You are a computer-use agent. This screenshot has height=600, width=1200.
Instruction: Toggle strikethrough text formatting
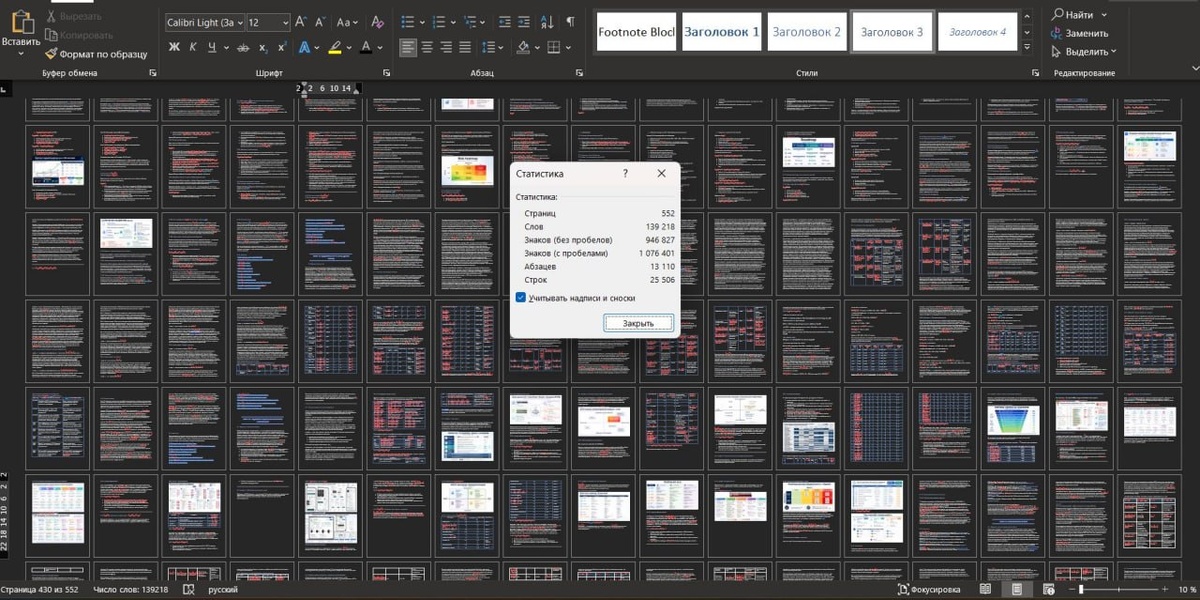click(242, 47)
